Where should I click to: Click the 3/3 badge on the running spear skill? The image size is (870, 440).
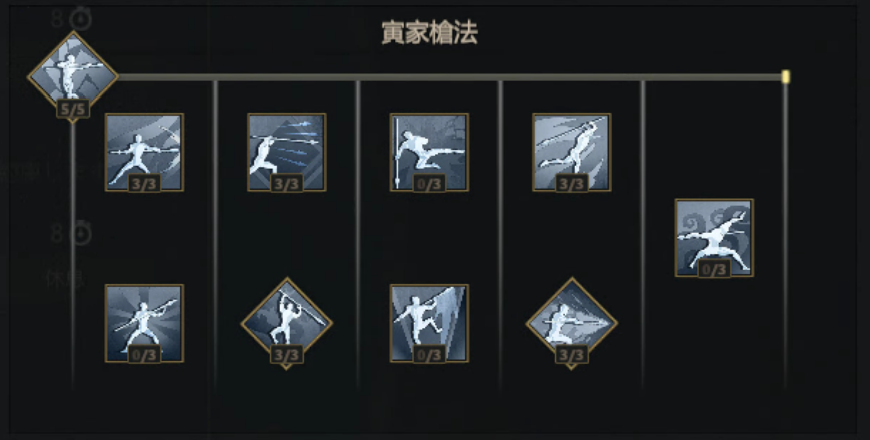click(x=572, y=184)
